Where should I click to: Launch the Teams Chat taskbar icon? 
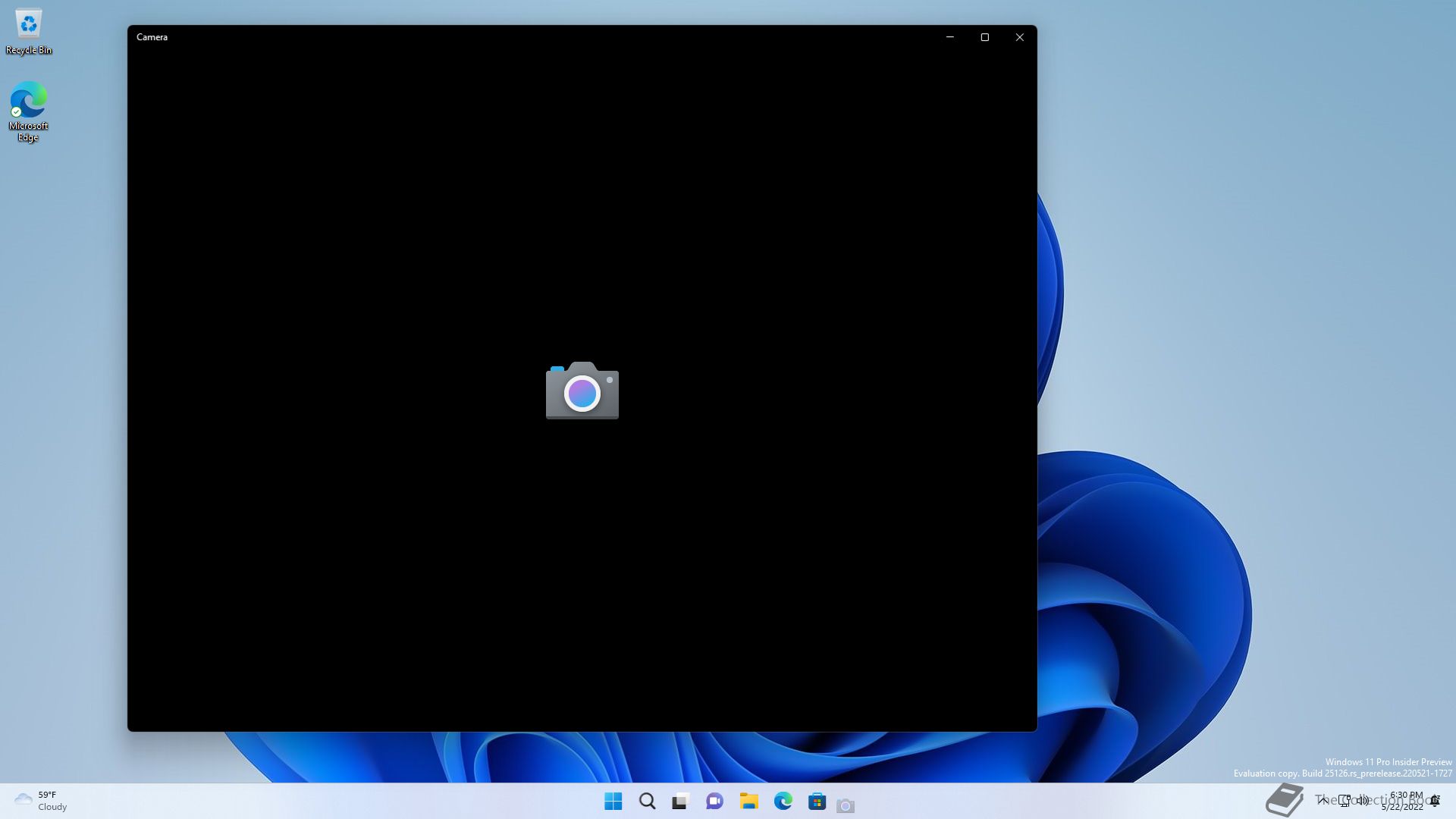coord(714,801)
